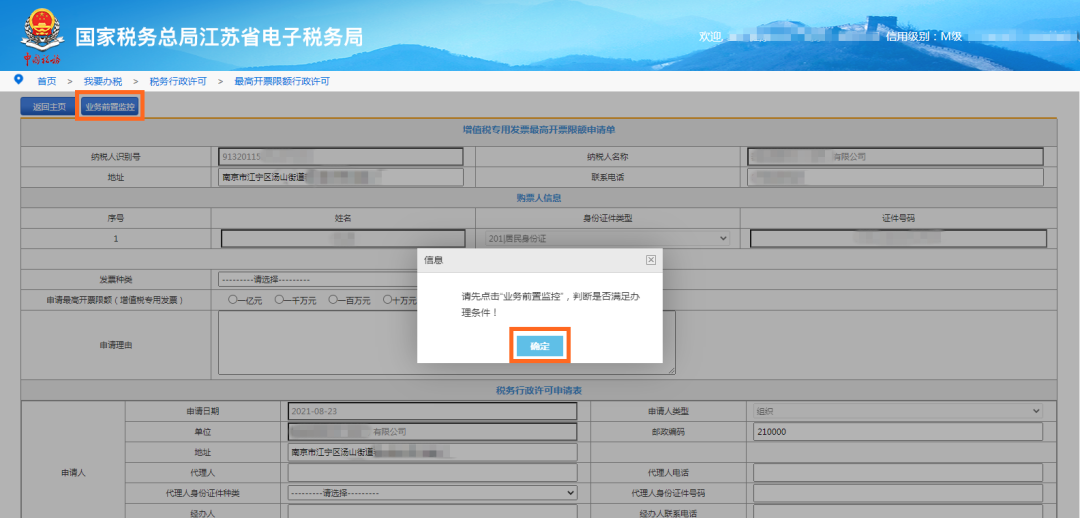Viewport: 1080px width, 518px height.
Task: Click the 确定 button in dialog
Action: [540, 346]
